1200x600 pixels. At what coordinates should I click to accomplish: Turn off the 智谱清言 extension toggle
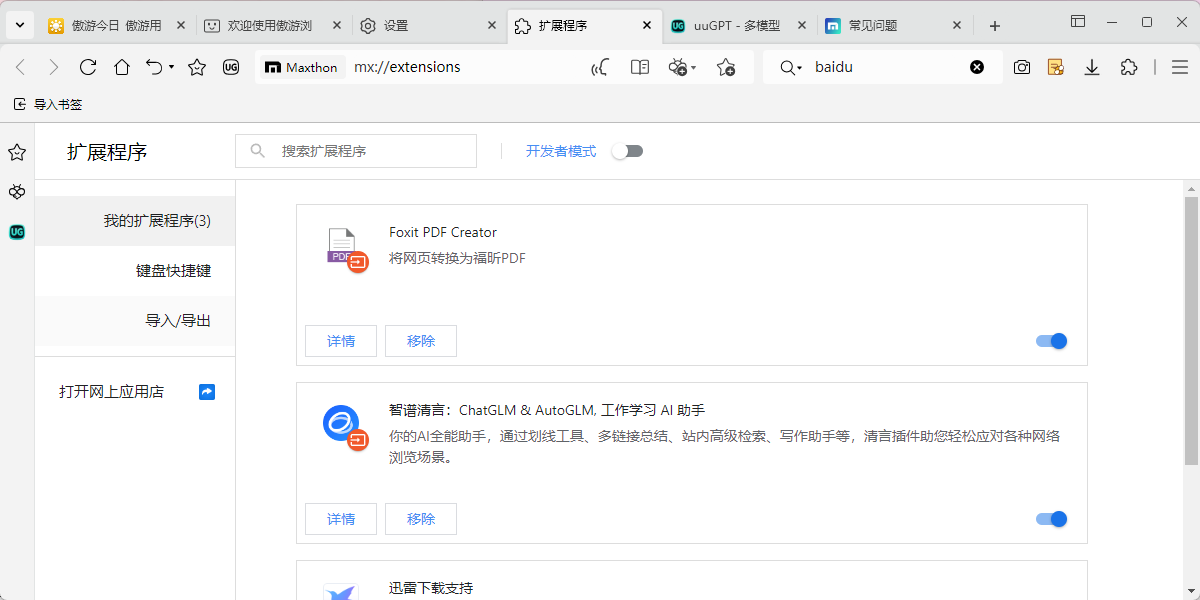click(x=1050, y=519)
